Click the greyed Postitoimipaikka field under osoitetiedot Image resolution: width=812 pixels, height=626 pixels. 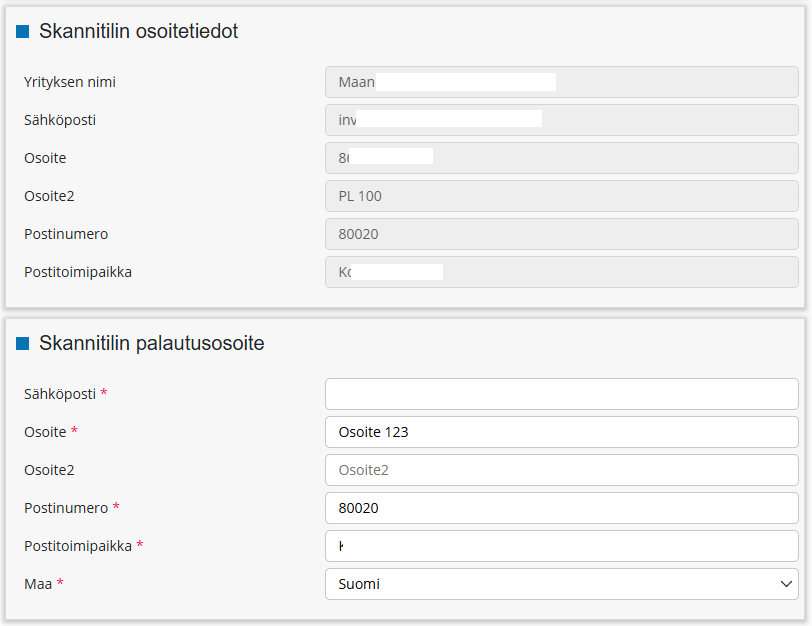(x=562, y=272)
